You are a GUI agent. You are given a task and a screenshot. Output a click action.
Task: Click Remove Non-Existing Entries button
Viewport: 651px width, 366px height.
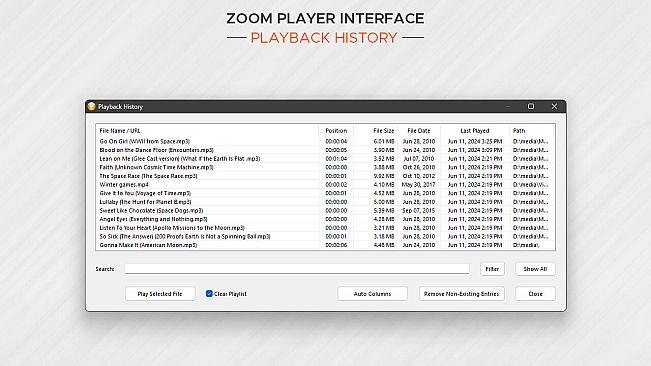coord(461,294)
